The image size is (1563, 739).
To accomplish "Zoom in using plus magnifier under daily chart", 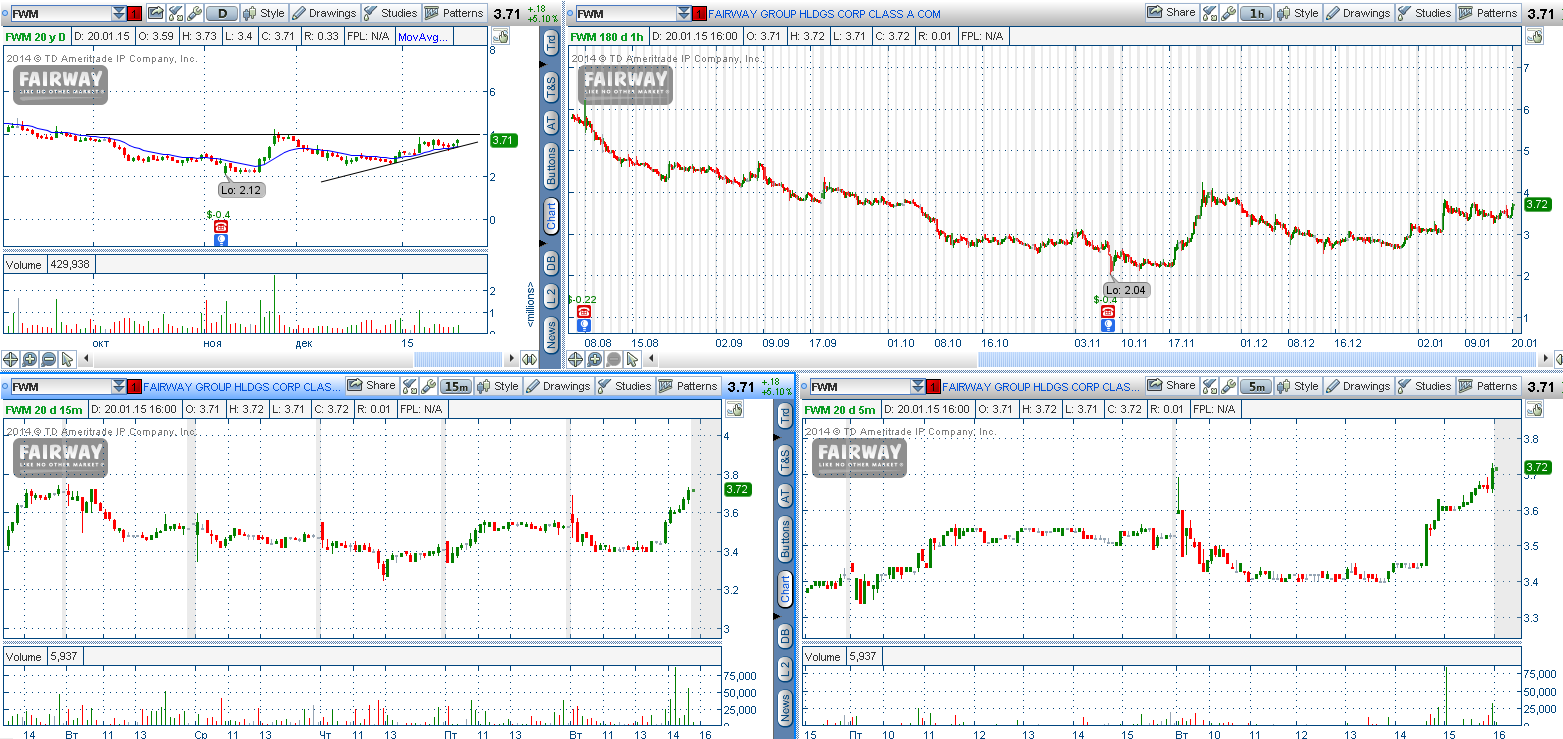I will pos(30,359).
